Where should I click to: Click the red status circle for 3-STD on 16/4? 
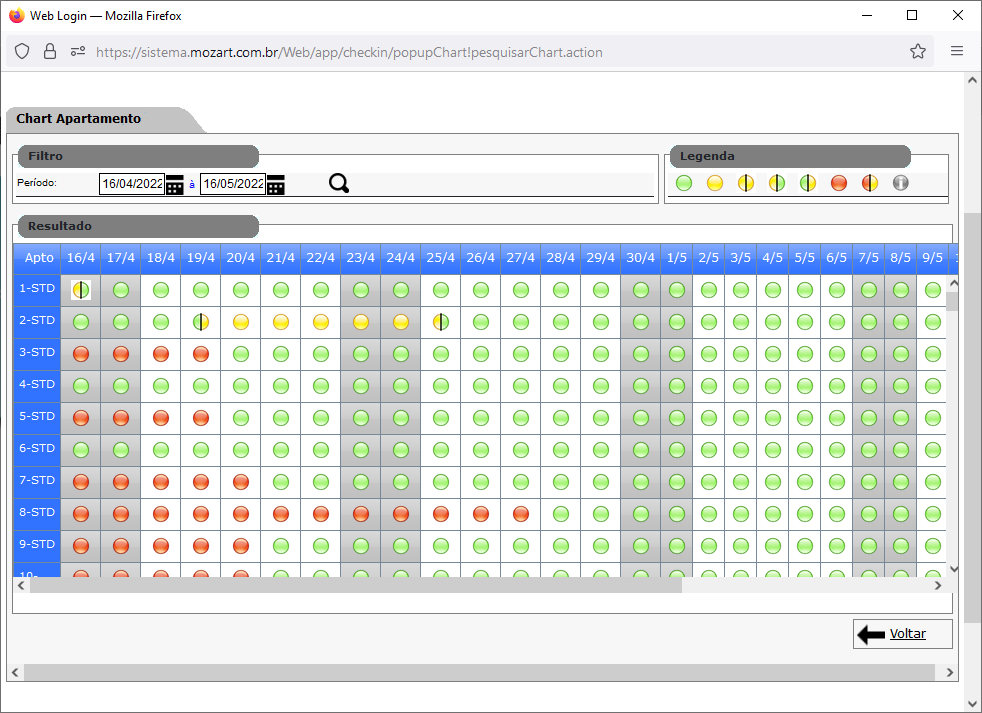point(80,353)
